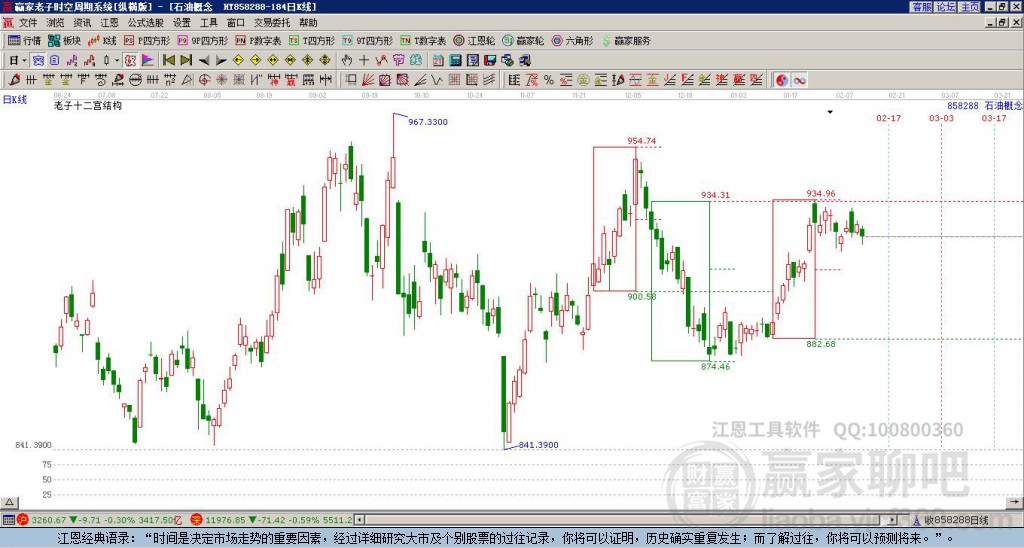Click the 954.74 price label
Image resolution: width=1024 pixels, height=548 pixels.
click(x=641, y=140)
